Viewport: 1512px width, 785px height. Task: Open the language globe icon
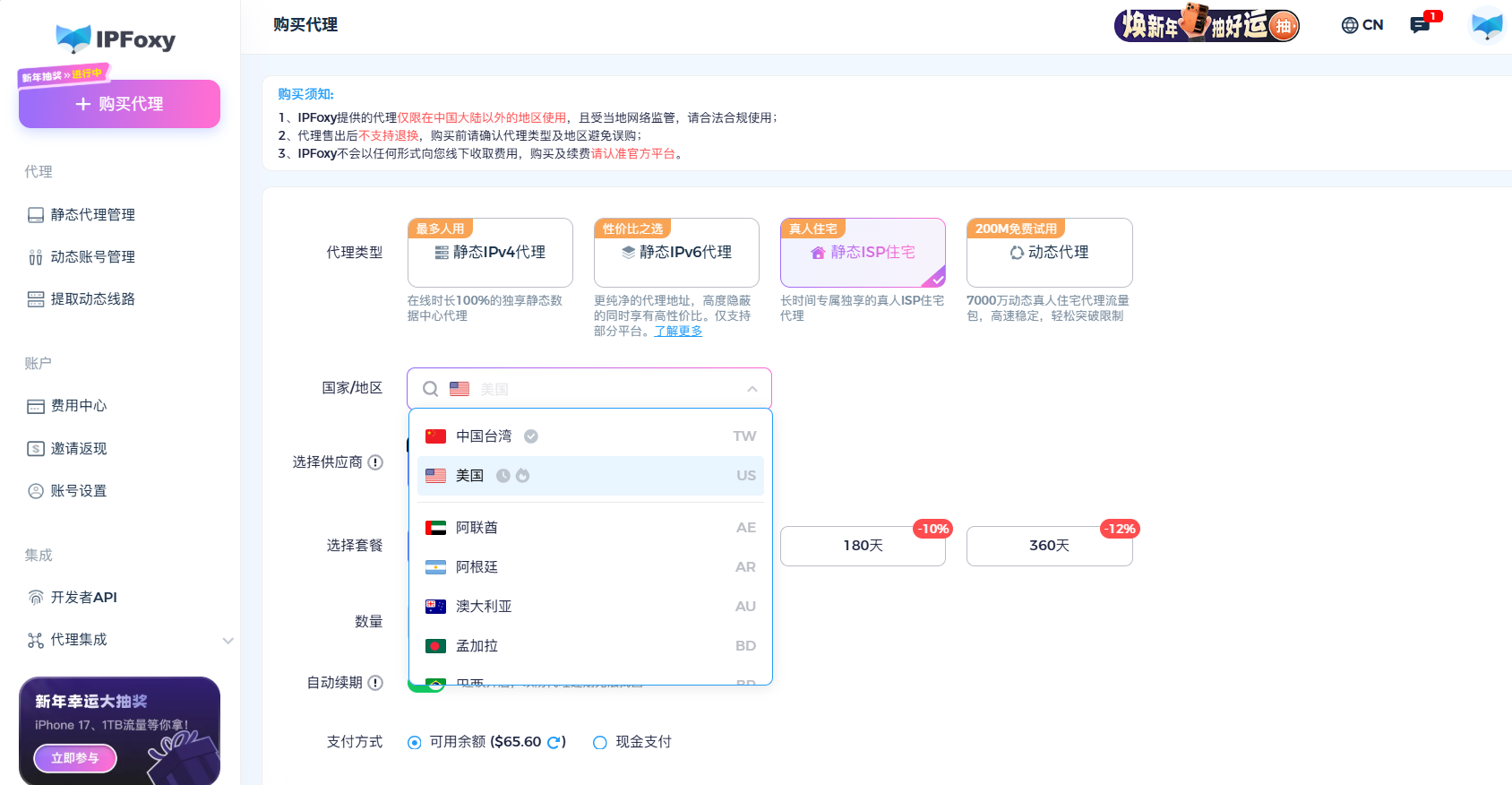coord(1349,25)
